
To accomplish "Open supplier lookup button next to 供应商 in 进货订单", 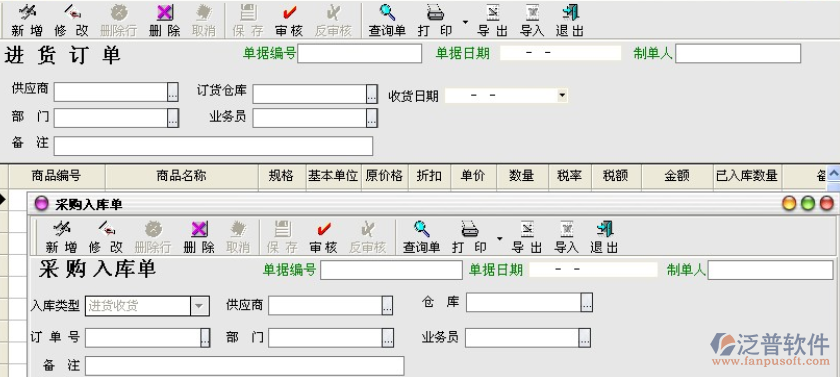I will (172, 92).
